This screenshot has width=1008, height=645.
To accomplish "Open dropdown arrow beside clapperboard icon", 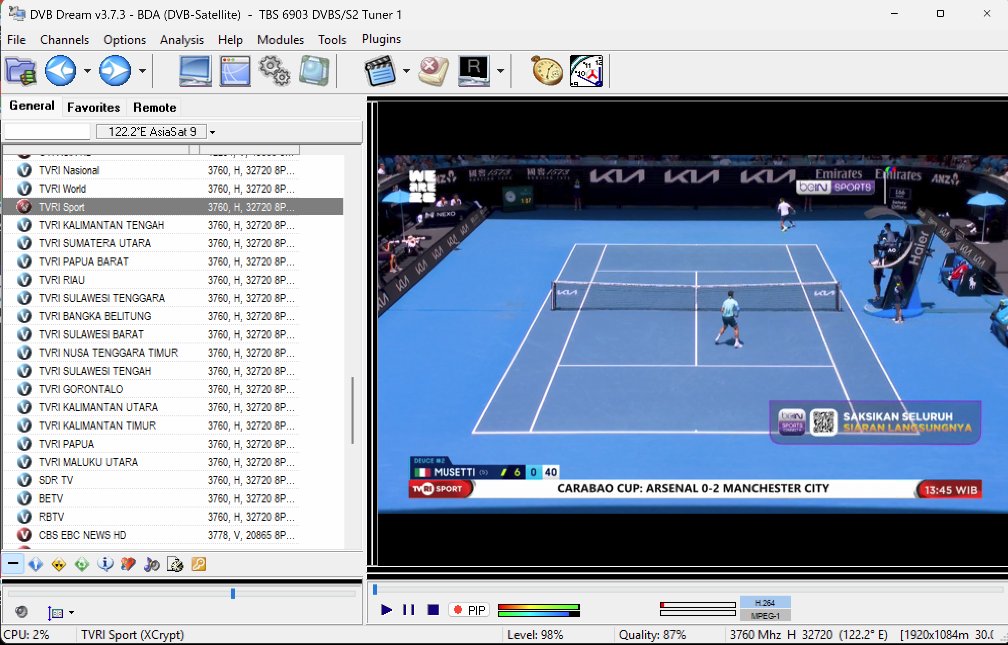I will [406, 71].
